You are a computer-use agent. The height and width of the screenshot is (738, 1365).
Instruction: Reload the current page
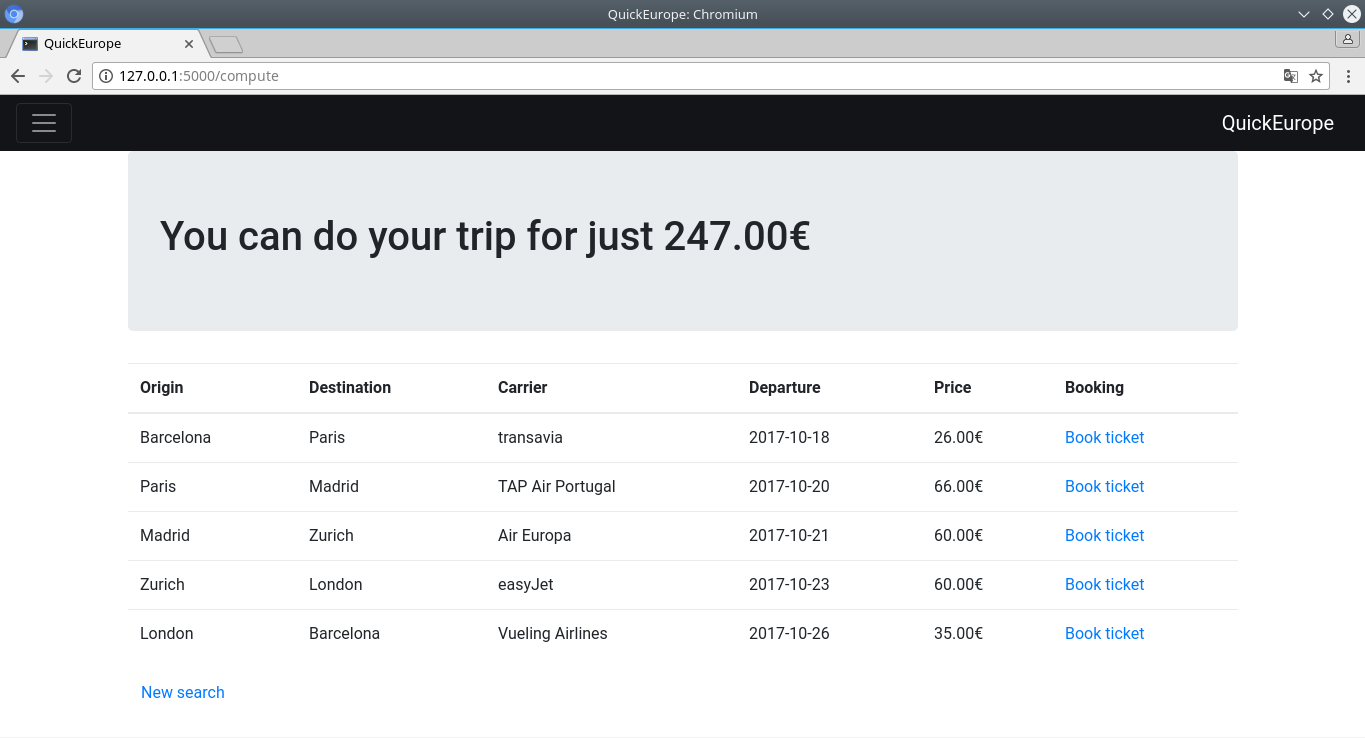[x=73, y=76]
